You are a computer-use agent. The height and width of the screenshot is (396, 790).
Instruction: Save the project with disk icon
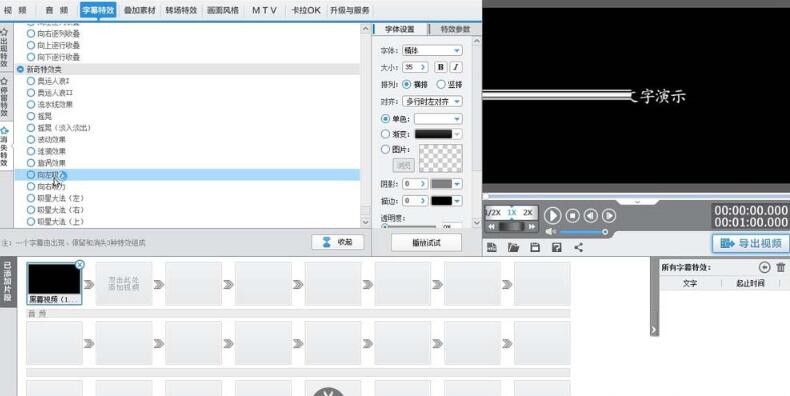click(535, 247)
